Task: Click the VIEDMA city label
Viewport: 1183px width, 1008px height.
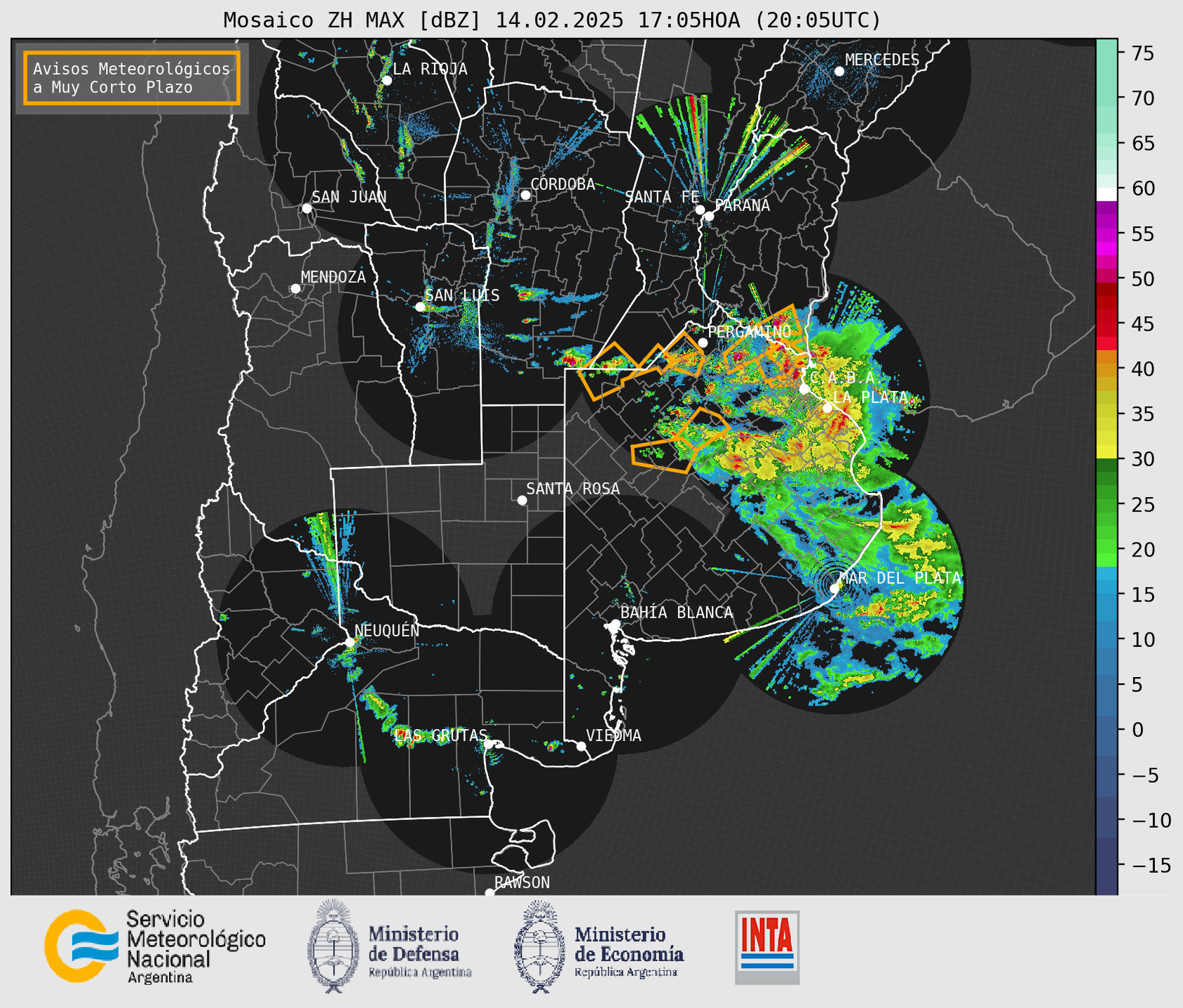Action: 614,735
